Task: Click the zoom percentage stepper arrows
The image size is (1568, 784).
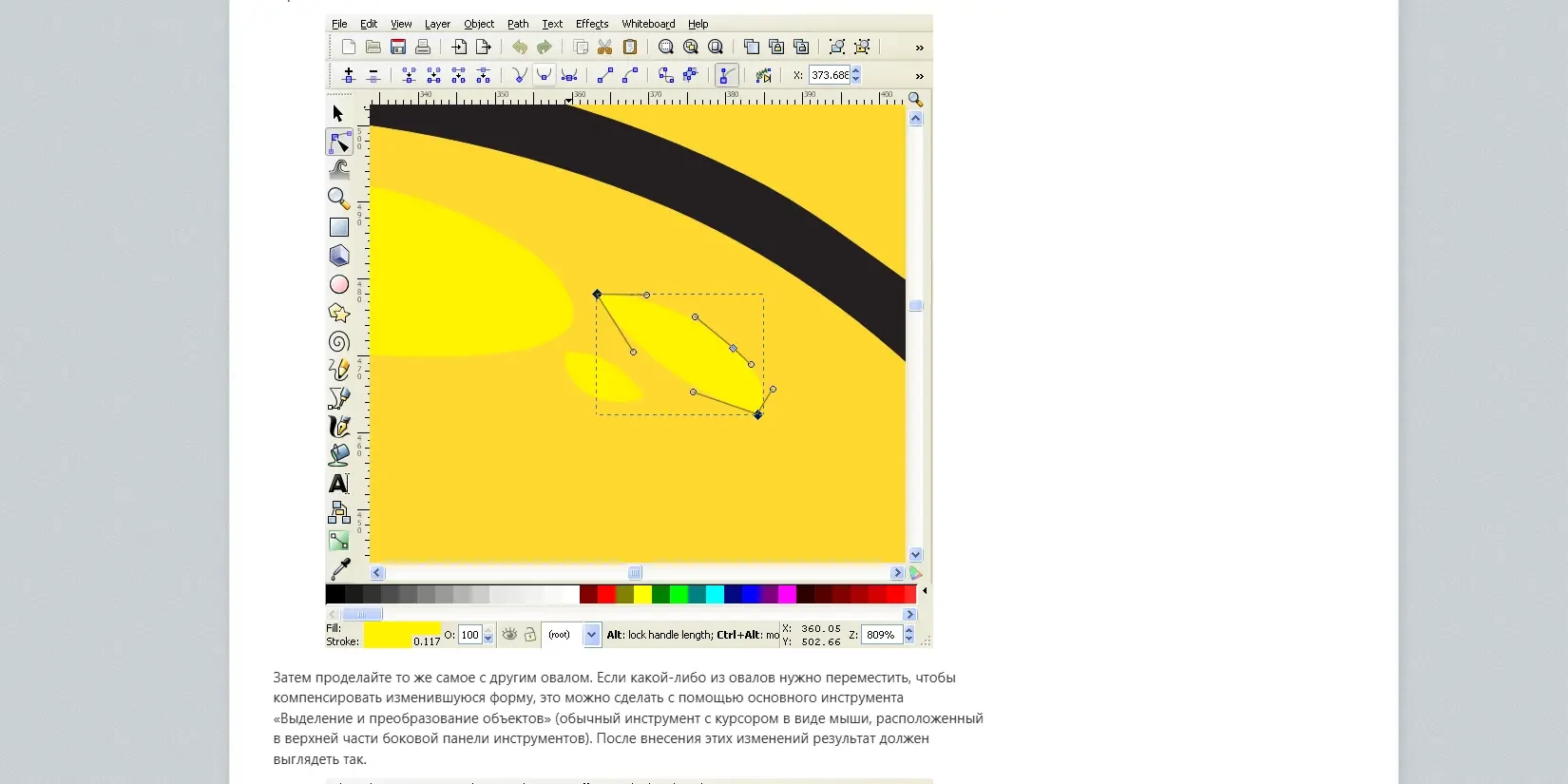Action: pos(908,635)
